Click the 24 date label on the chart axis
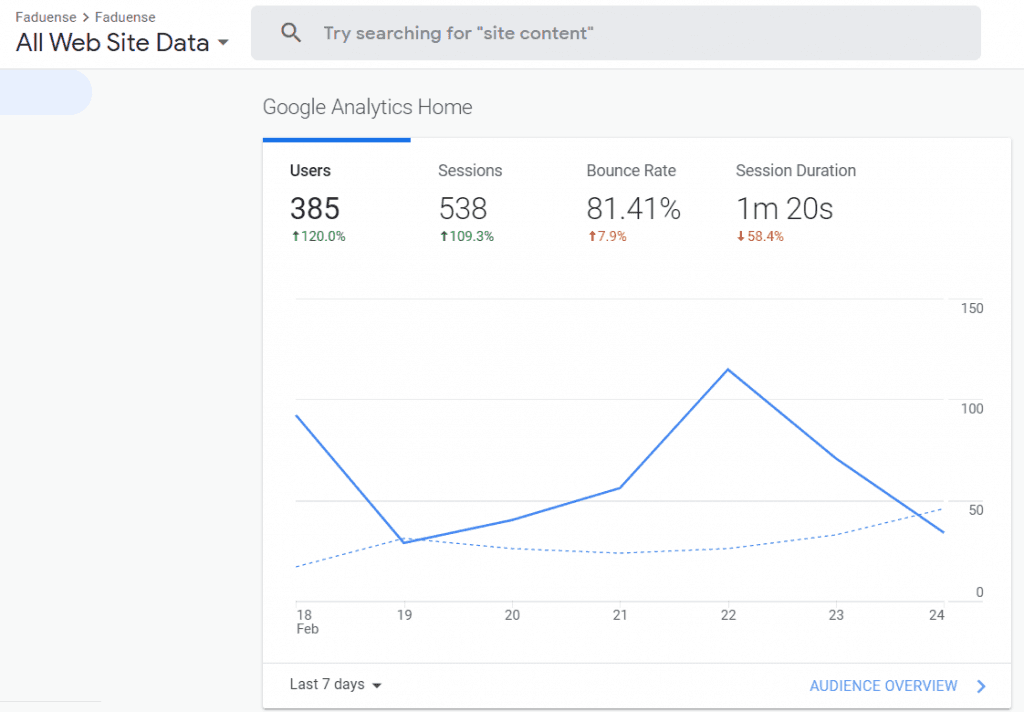The image size is (1024, 712). pos(936,615)
